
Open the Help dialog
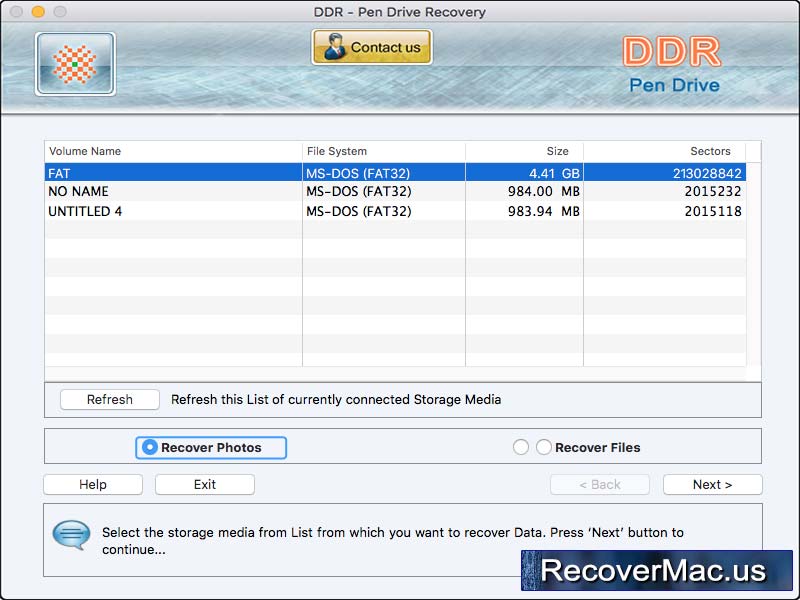(x=92, y=484)
